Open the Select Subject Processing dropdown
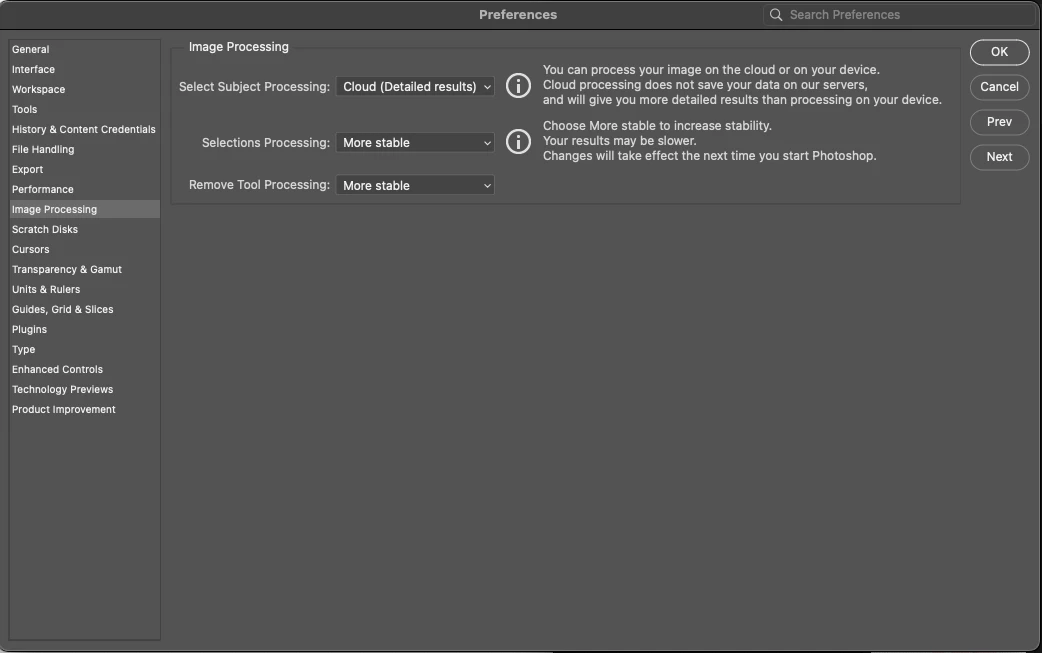Image resolution: width=1042 pixels, height=653 pixels. point(415,86)
